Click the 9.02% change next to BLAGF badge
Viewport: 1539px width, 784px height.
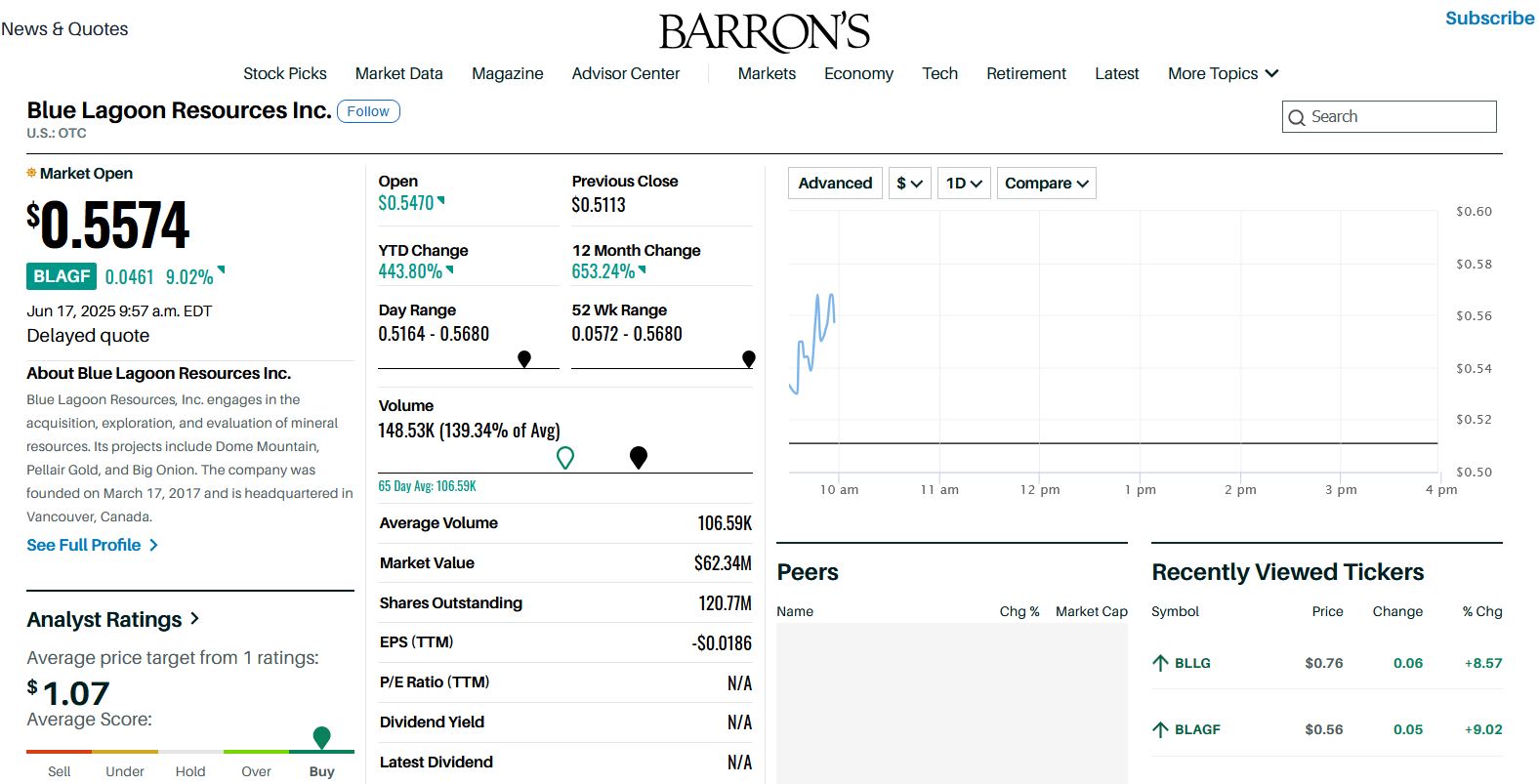[x=189, y=277]
